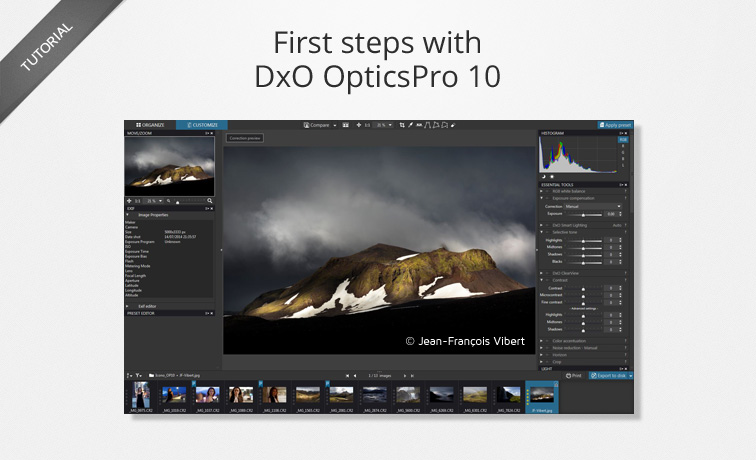Select the move/hand tool in the top toolbar
The height and width of the screenshot is (460, 756).
pyautogui.click(x=358, y=125)
